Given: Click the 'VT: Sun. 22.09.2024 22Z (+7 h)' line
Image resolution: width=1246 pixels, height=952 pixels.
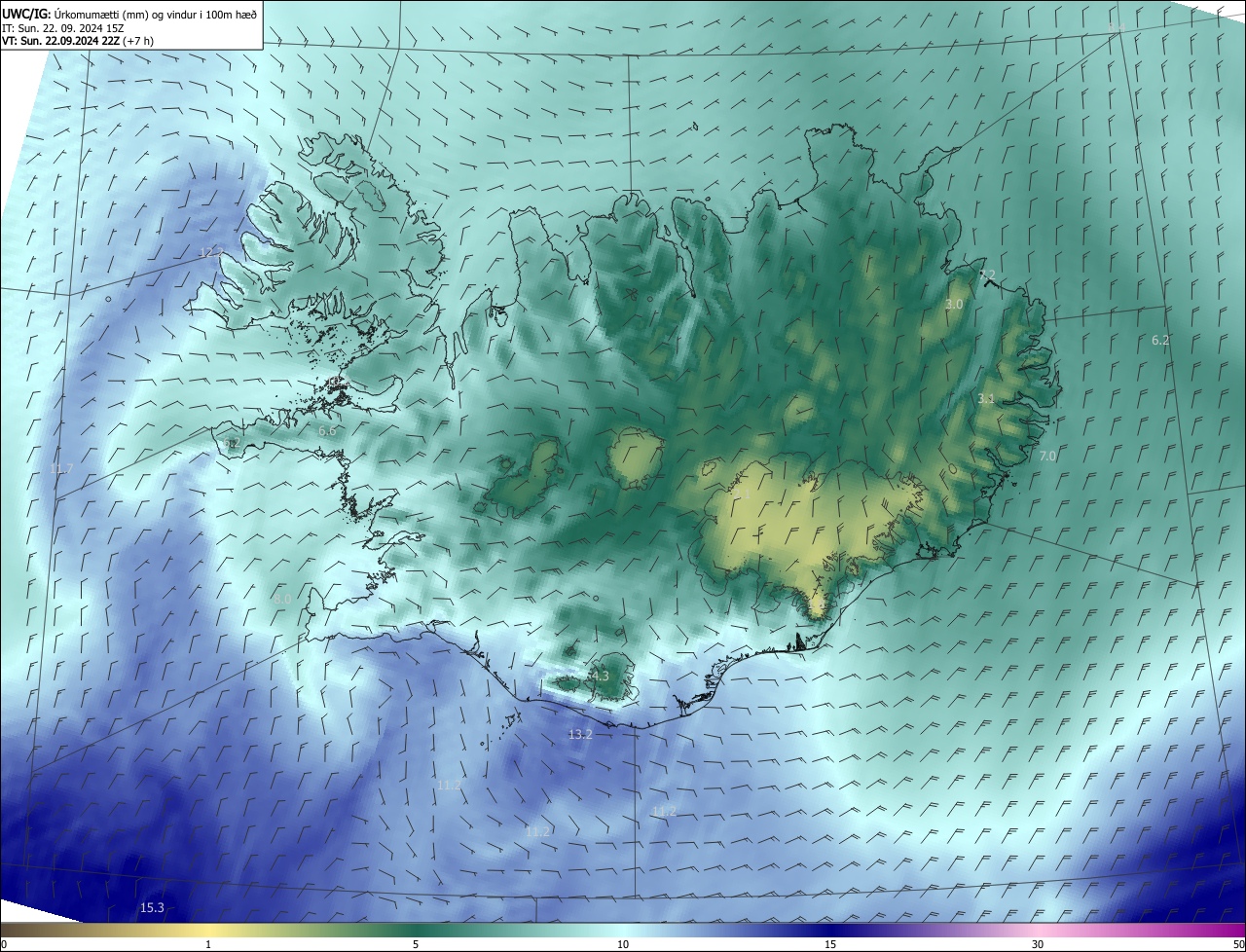Looking at the screenshot, I should (77, 41).
